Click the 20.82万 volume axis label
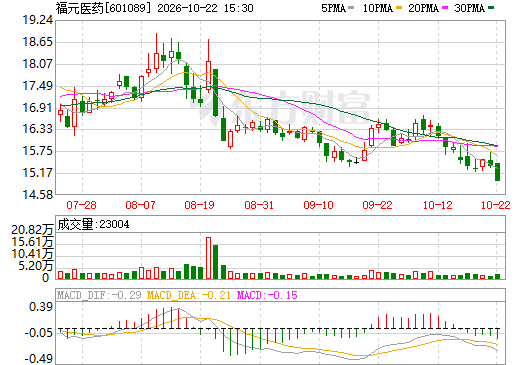Viewport: 520px width, 365px height. pos(33,230)
